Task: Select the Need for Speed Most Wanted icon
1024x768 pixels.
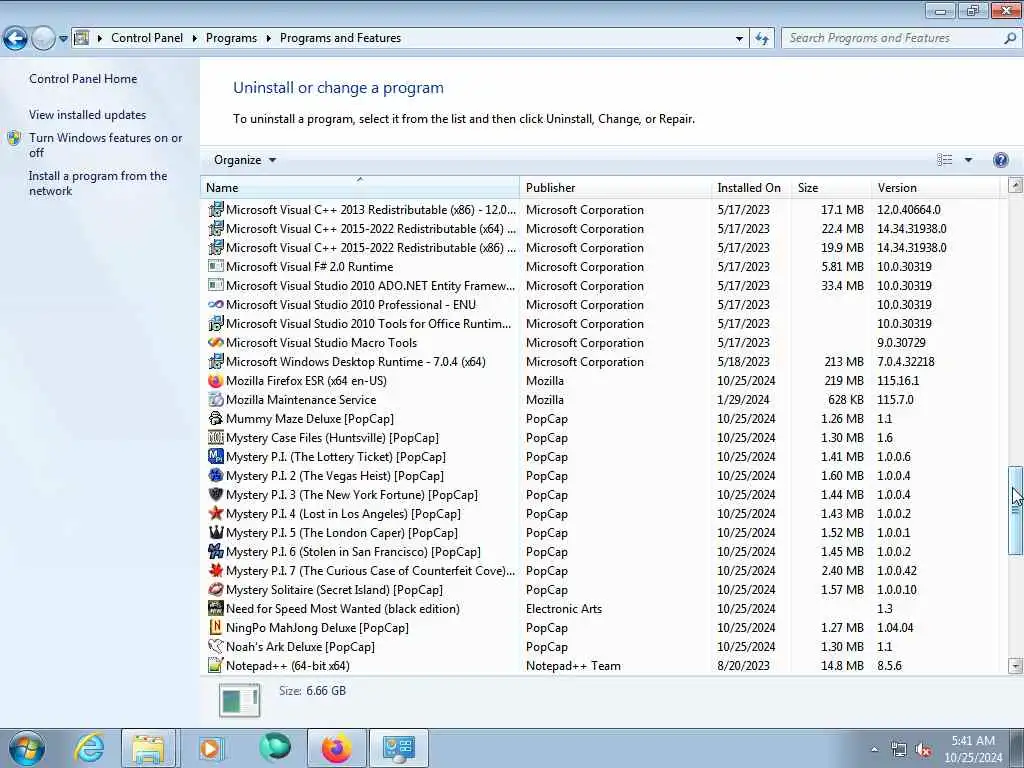Action: click(216, 608)
